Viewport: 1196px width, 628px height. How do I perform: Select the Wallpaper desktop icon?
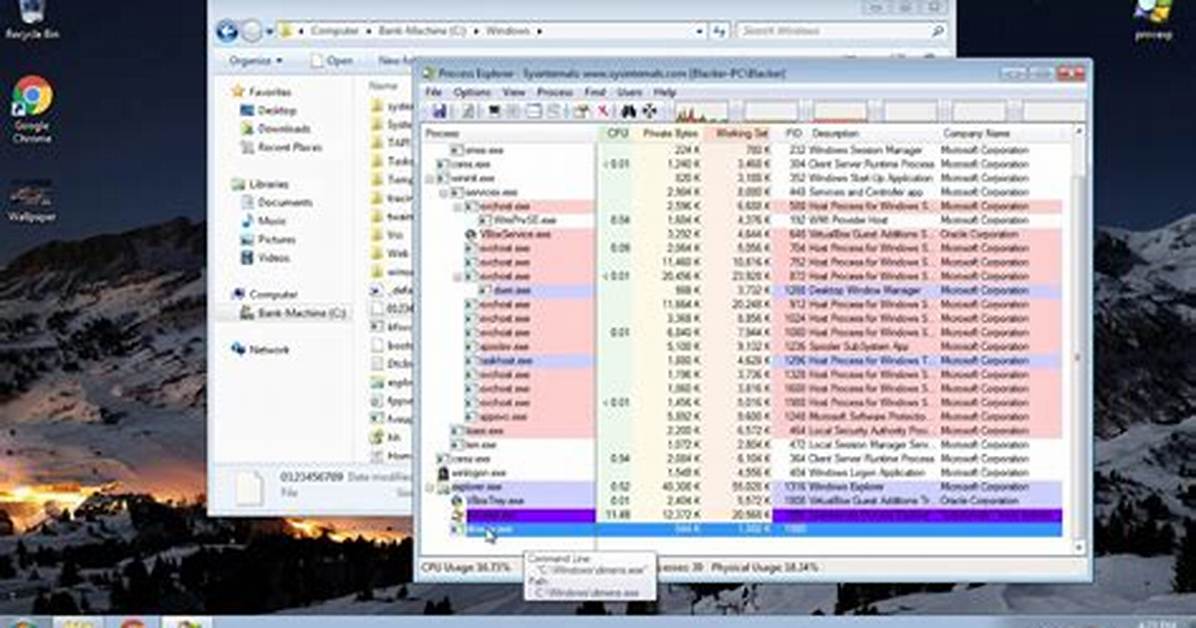(31, 201)
